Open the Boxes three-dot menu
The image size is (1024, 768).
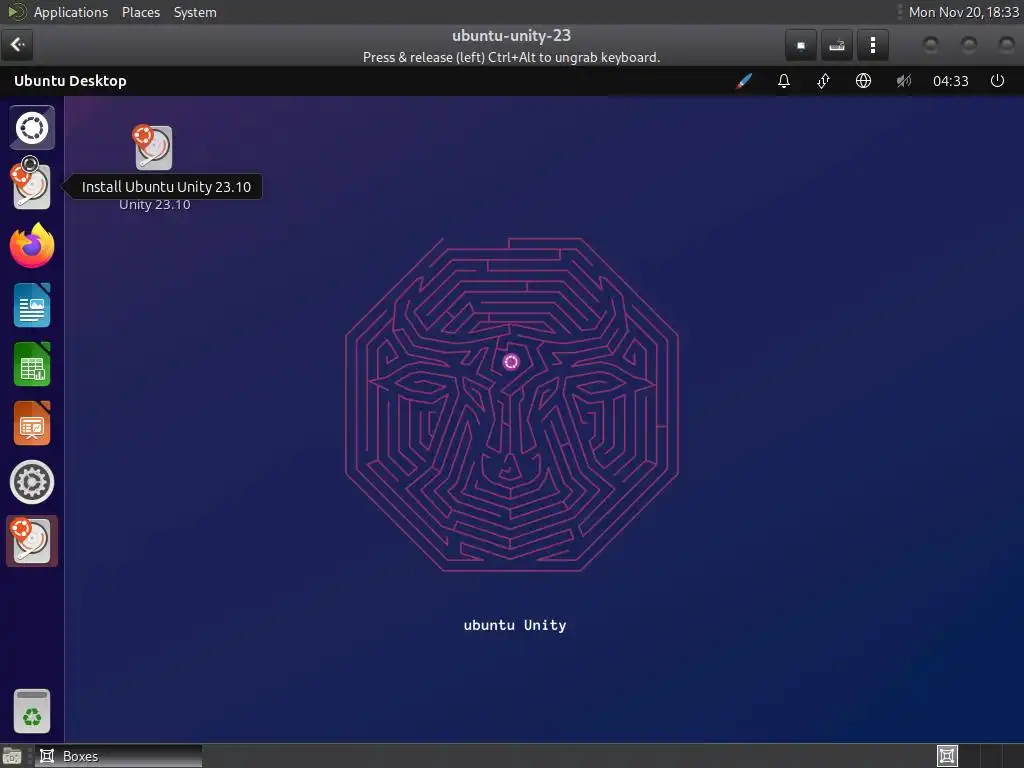click(872, 45)
